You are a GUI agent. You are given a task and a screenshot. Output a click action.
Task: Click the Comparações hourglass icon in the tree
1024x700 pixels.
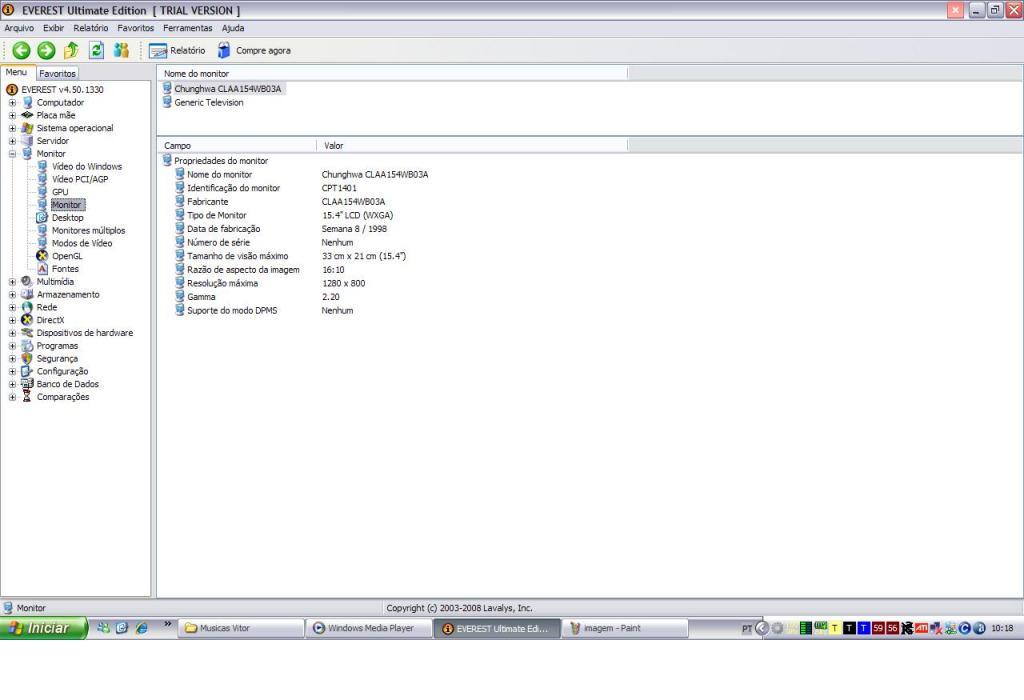tap(27, 396)
